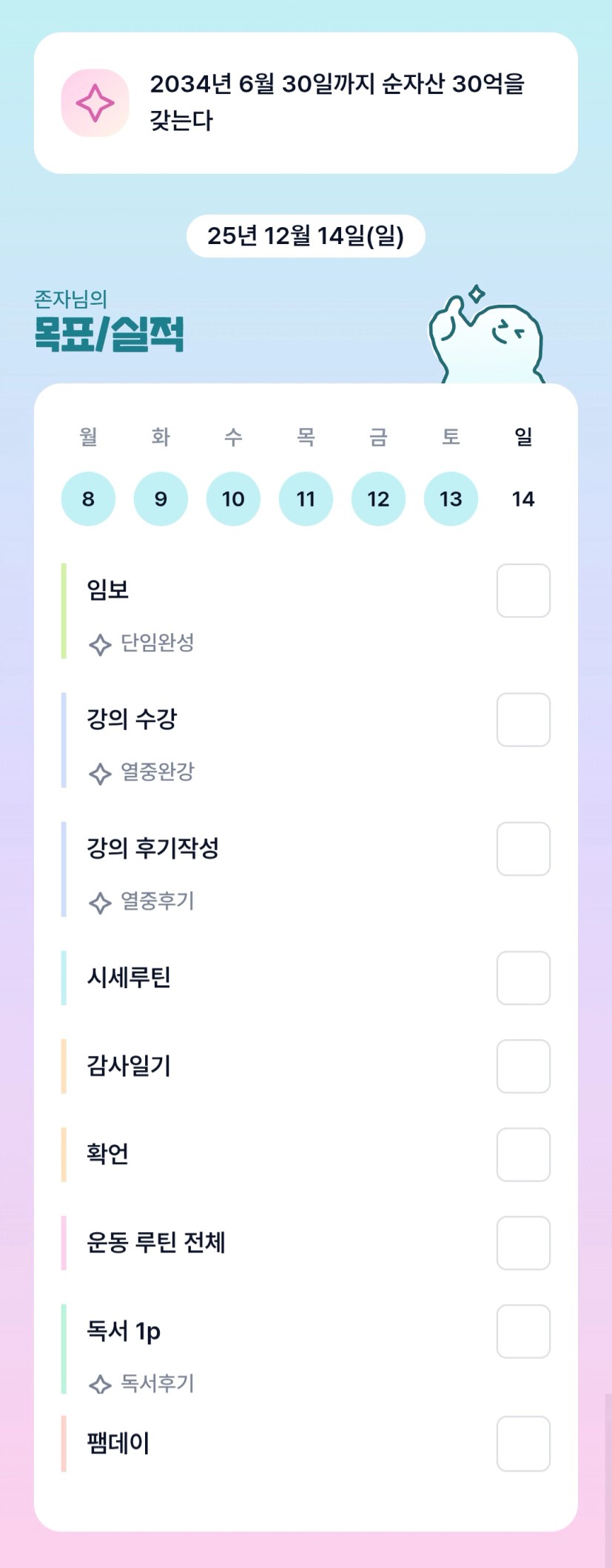The image size is (612, 1568).
Task: Click the 확언 task label
Action: pyautogui.click(x=108, y=1154)
